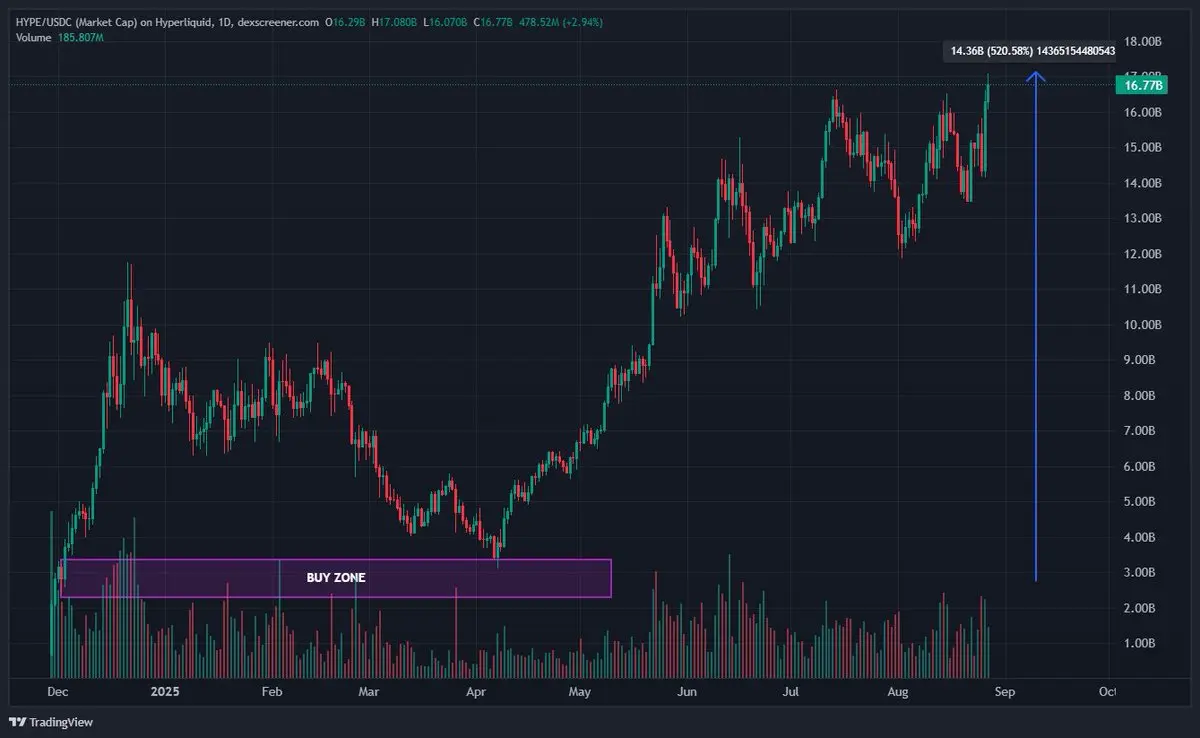Click the 12.00B price axis label
The height and width of the screenshot is (738, 1200).
(x=1143, y=254)
